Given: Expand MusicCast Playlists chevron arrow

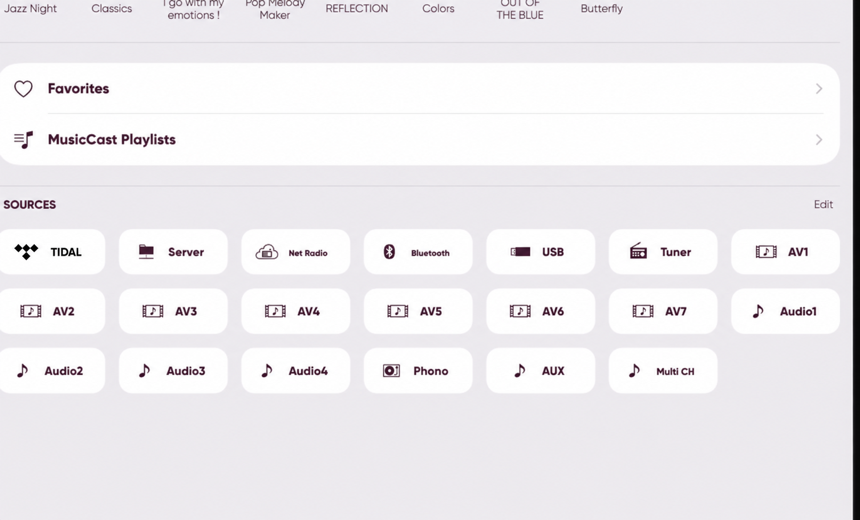Looking at the screenshot, I should (819, 139).
